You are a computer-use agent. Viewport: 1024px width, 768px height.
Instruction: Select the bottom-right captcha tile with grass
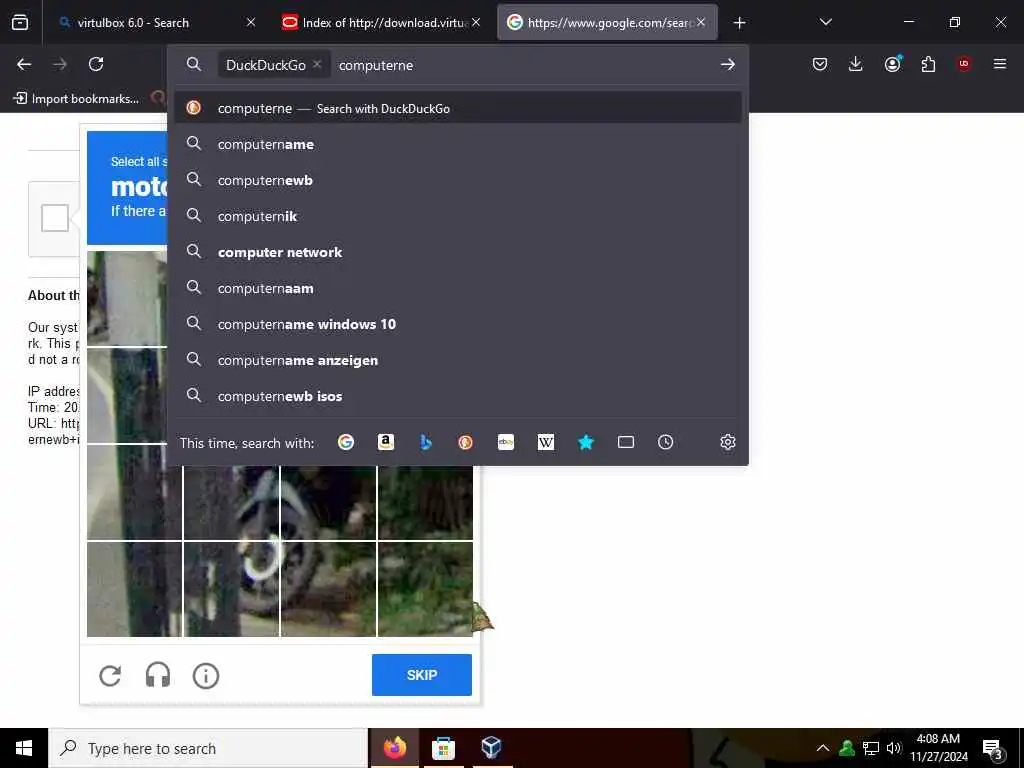(425, 589)
